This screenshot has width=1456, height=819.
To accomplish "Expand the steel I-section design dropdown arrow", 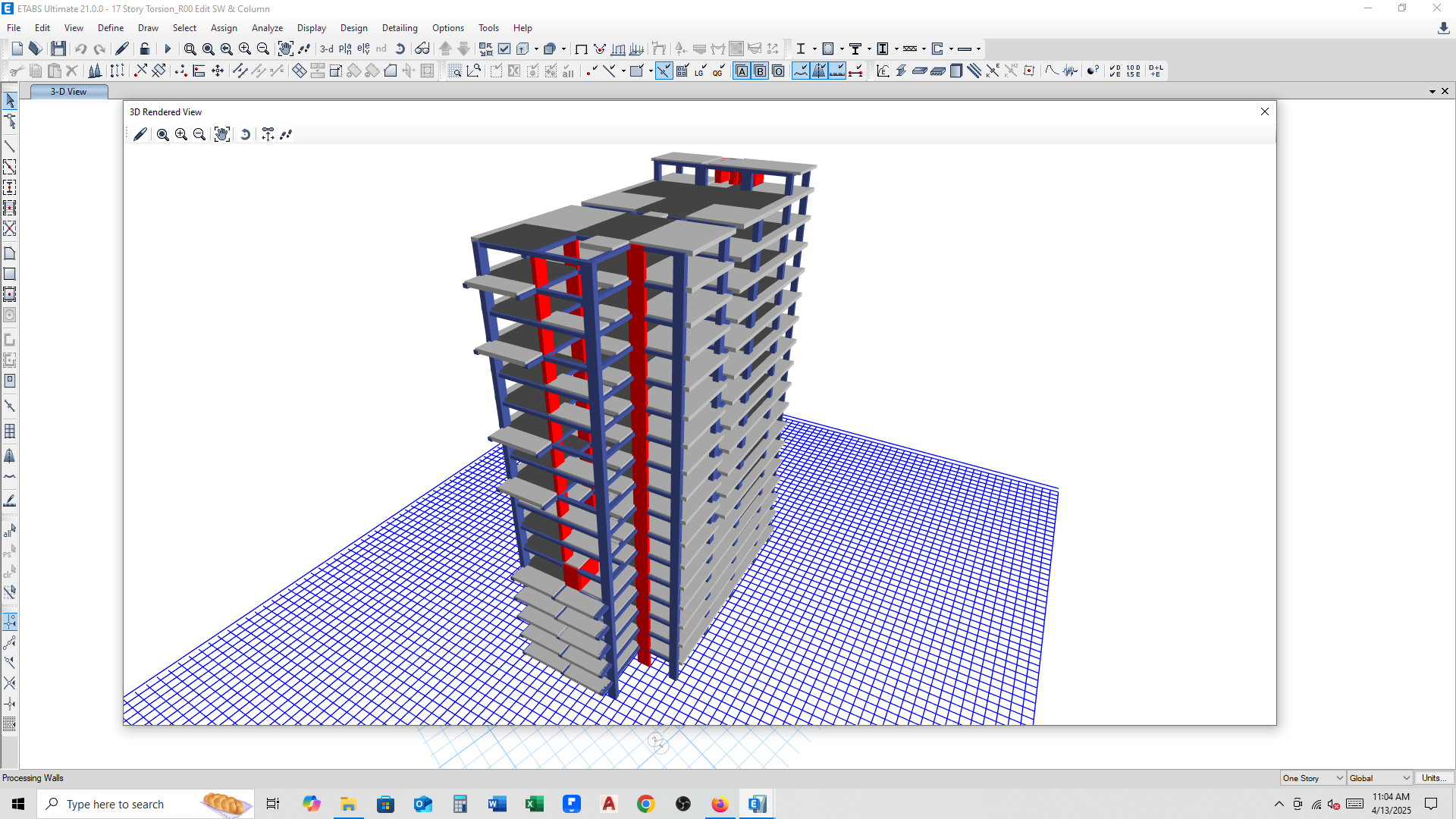I will click(814, 49).
